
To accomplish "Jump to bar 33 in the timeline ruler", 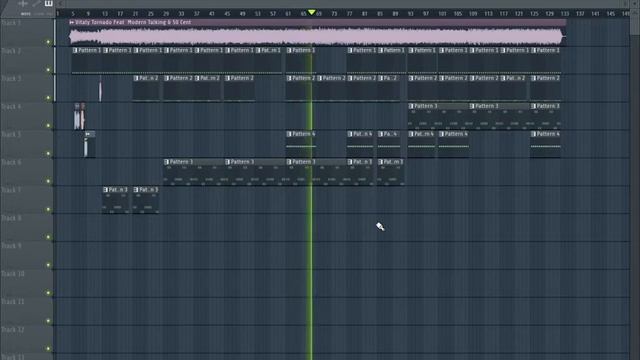I will 181,13.
